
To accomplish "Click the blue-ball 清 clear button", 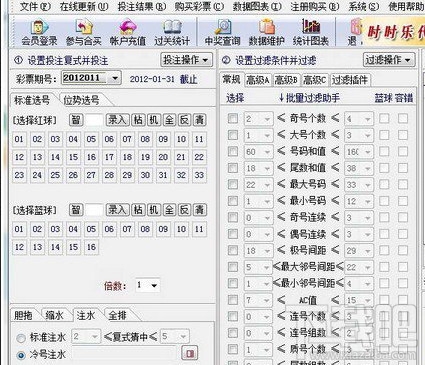I will coord(200,210).
